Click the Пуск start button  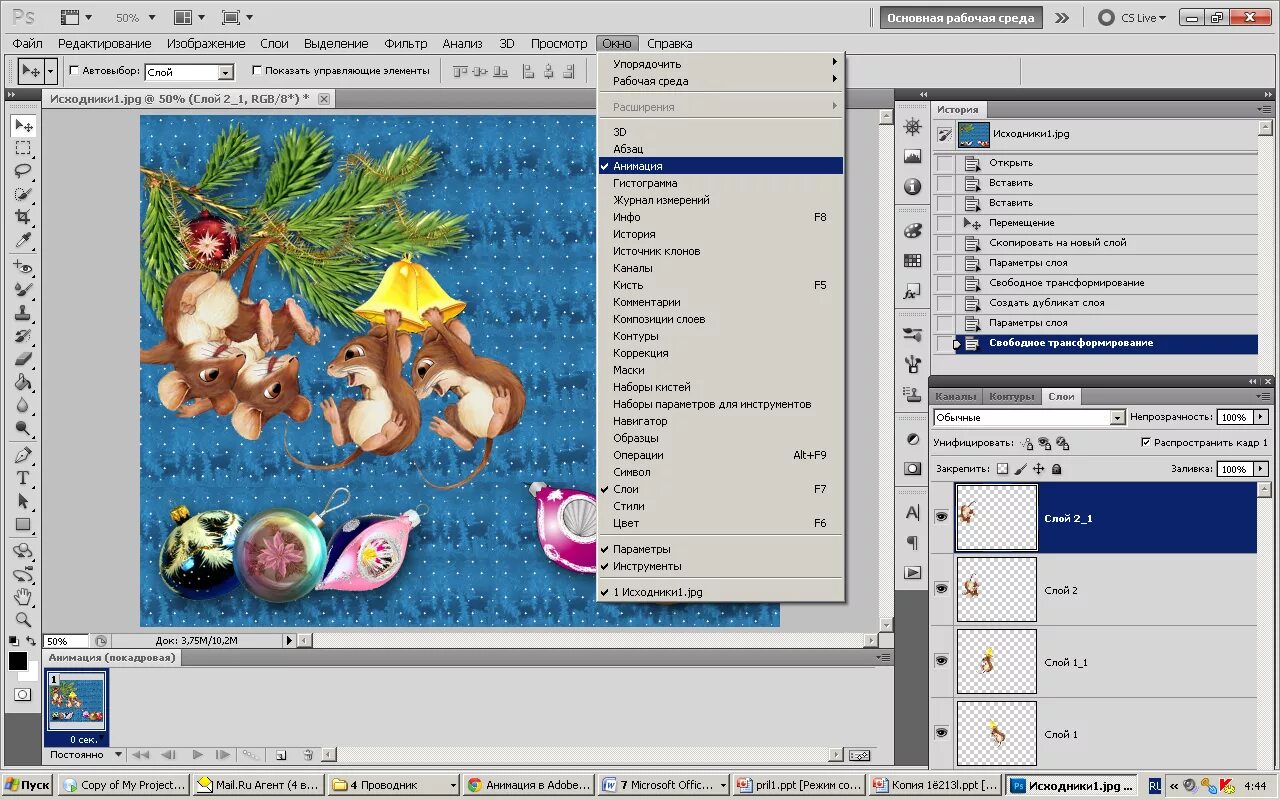(28, 785)
